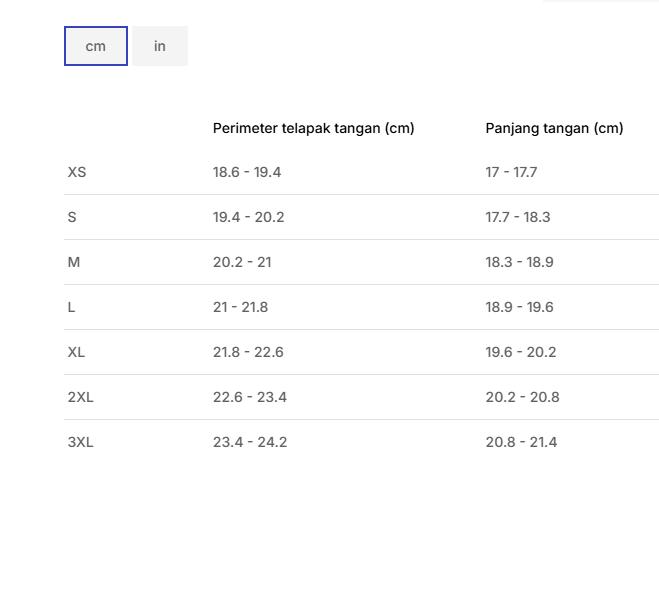Viewport: 659px width, 606px height.
Task: Click the 19.4 - 20.2 palm value
Action: pyautogui.click(x=248, y=217)
